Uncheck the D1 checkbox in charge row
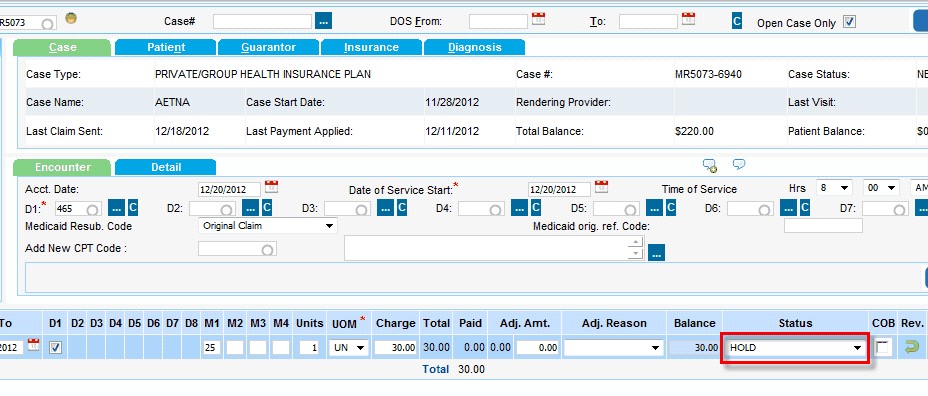 56,347
